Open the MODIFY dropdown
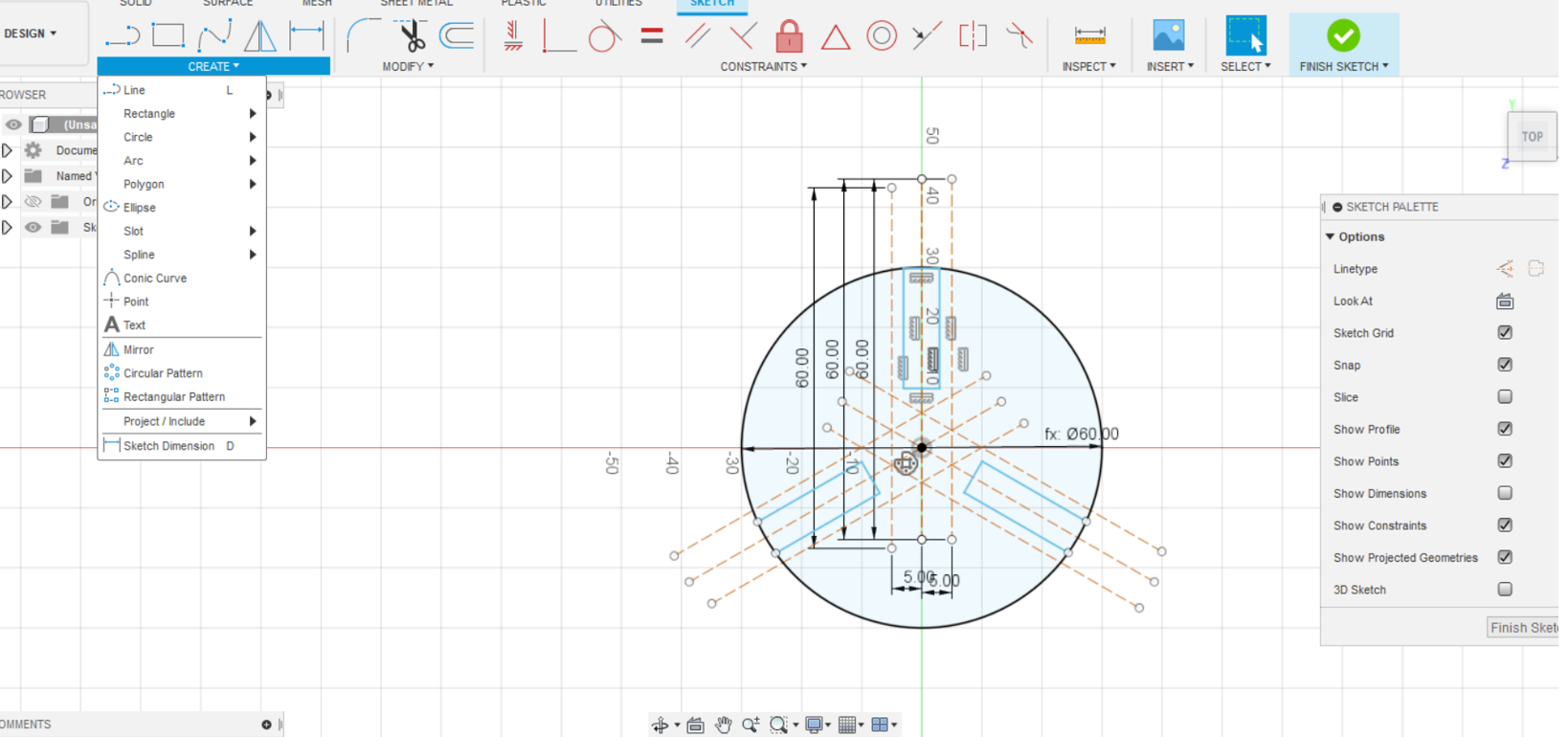 408,66
